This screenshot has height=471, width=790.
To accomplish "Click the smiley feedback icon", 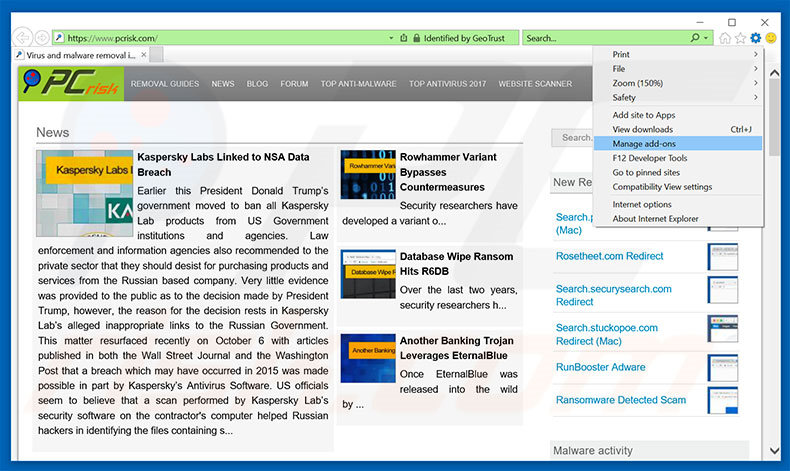I will [x=771, y=38].
